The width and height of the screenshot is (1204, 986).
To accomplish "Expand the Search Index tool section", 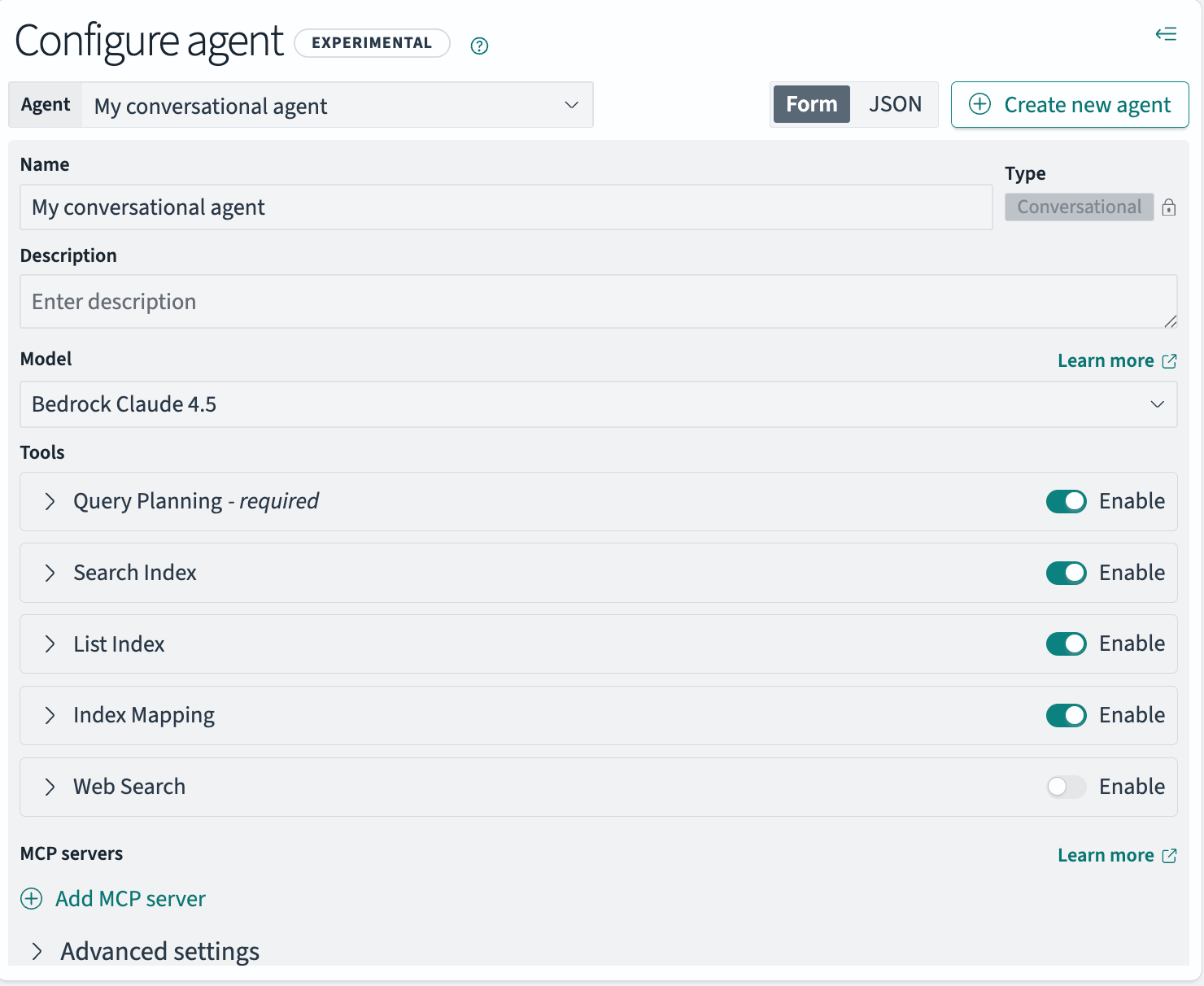I will [x=50, y=573].
